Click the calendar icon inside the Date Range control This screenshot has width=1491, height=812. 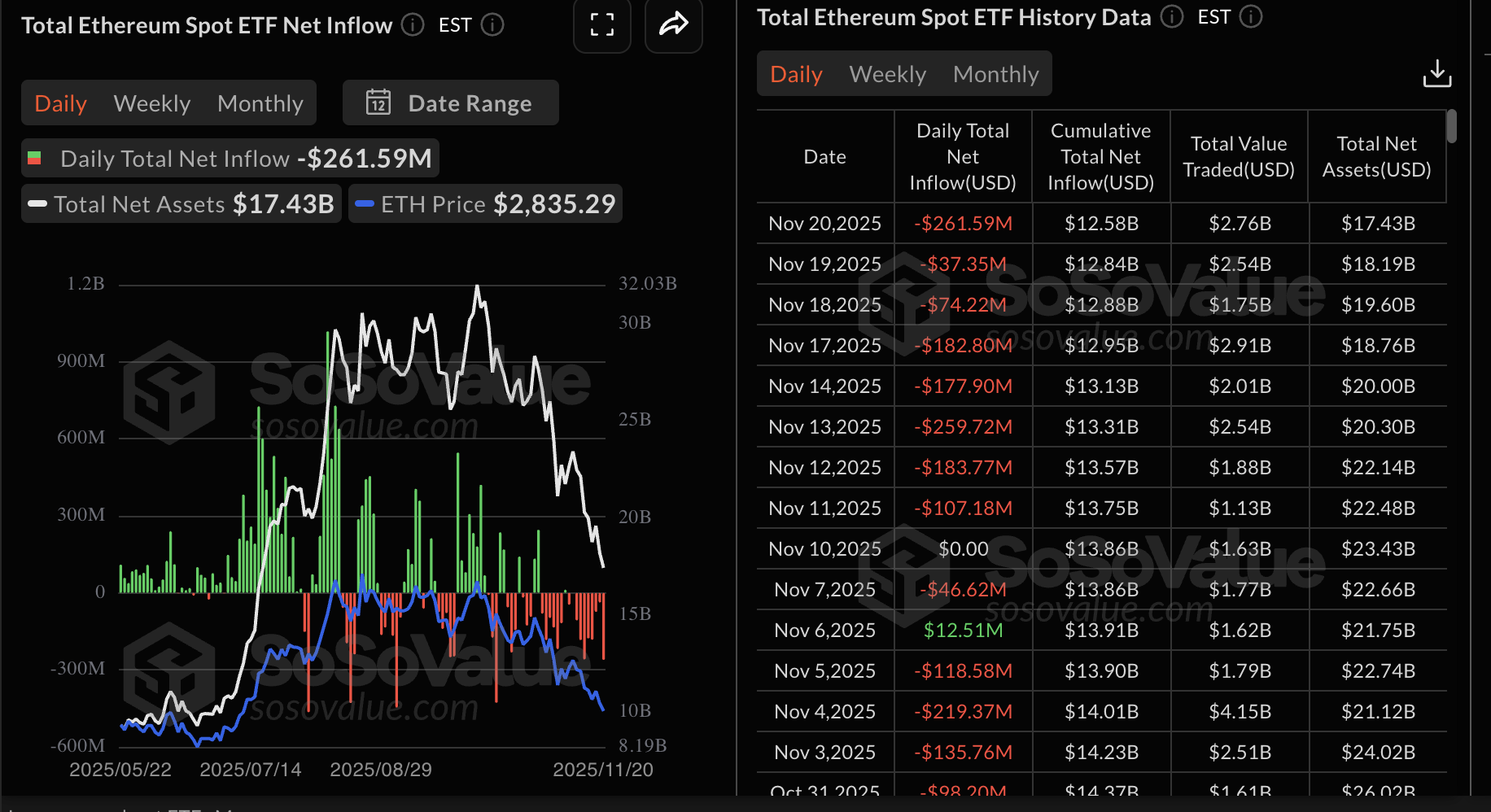click(x=378, y=103)
